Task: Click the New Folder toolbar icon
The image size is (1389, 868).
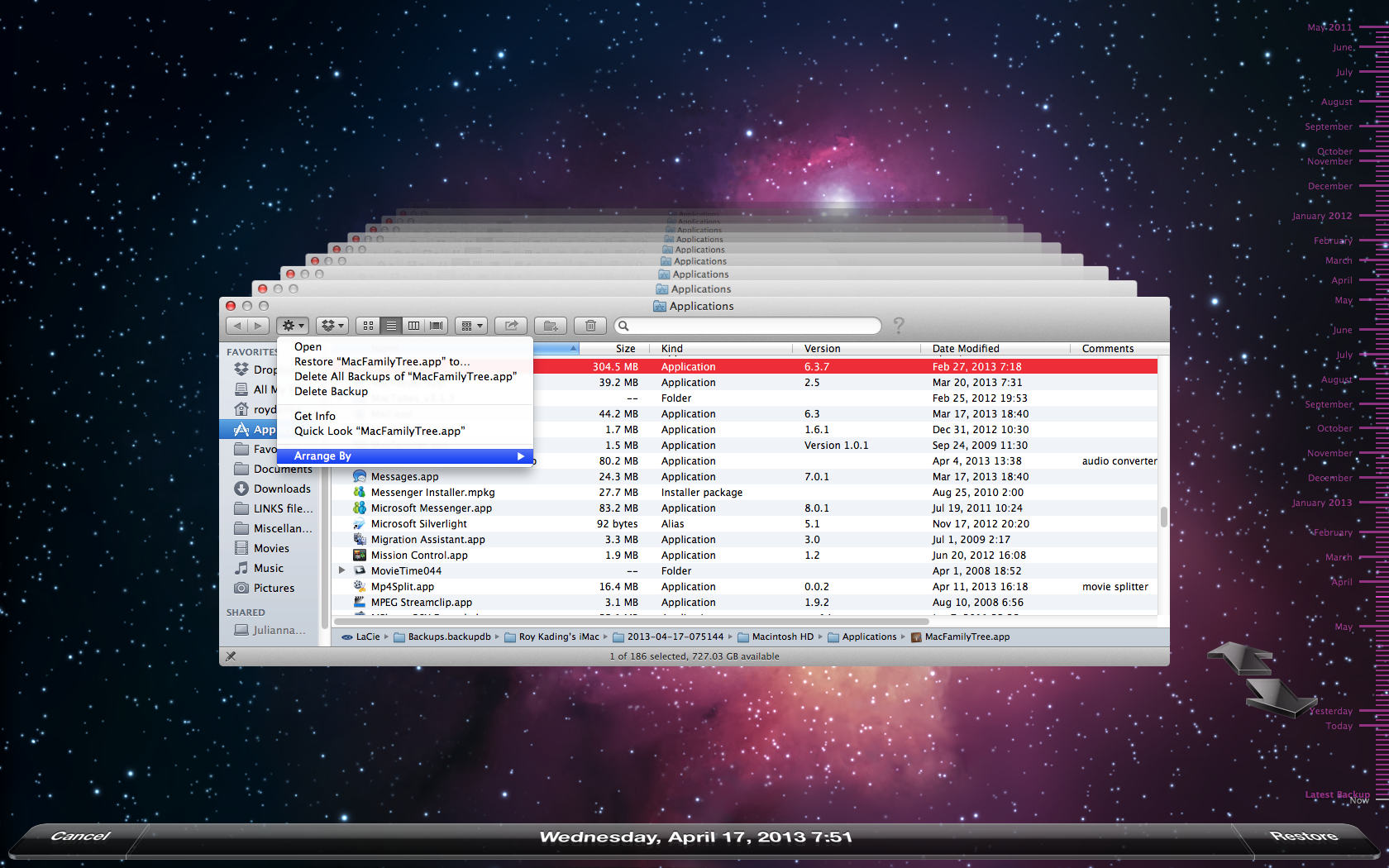Action: click(551, 326)
